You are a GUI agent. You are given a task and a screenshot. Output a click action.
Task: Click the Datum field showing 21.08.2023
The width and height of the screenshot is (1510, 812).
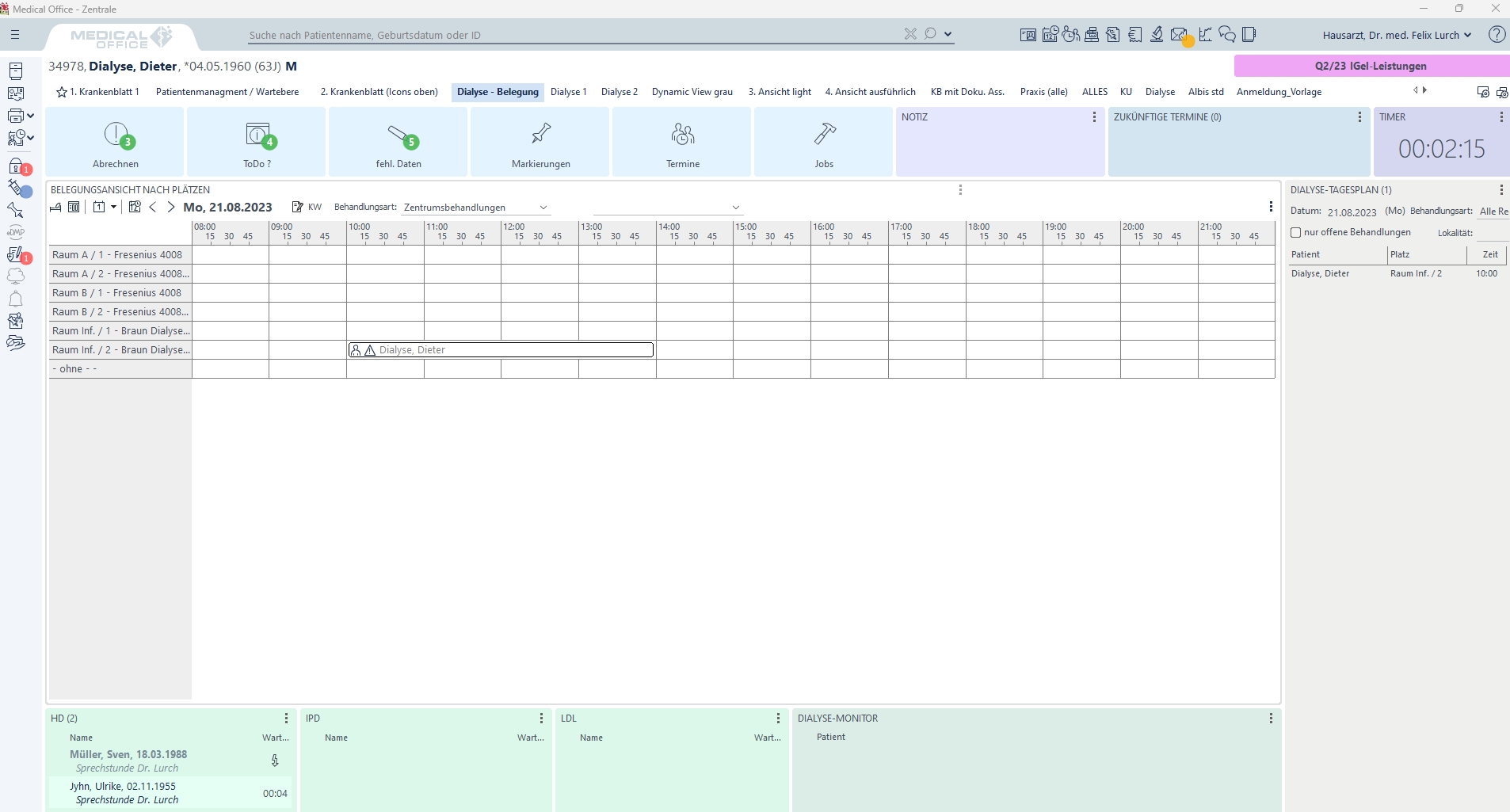pyautogui.click(x=1352, y=212)
